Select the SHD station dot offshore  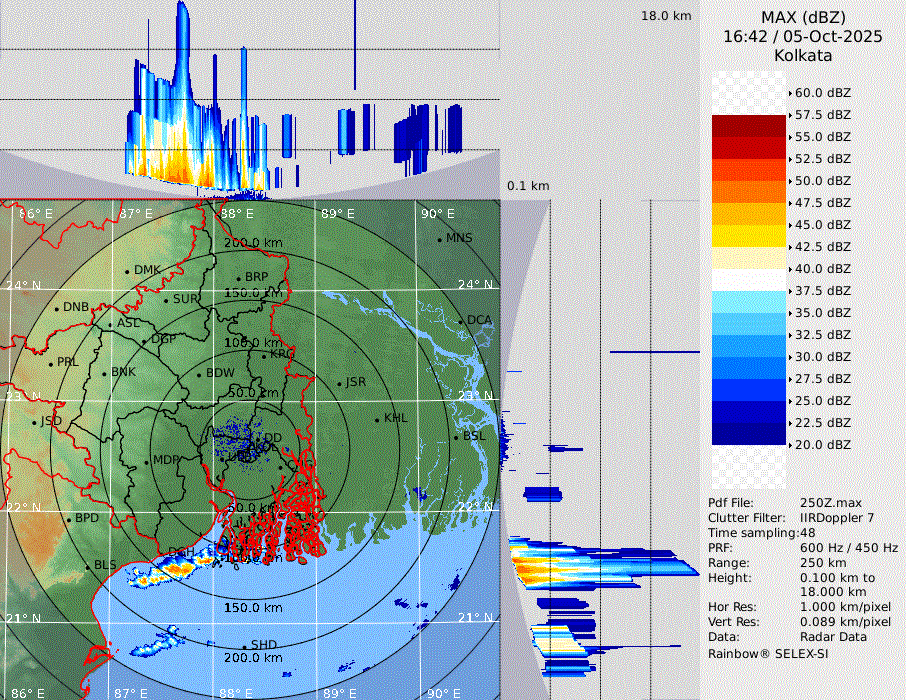coord(244,646)
